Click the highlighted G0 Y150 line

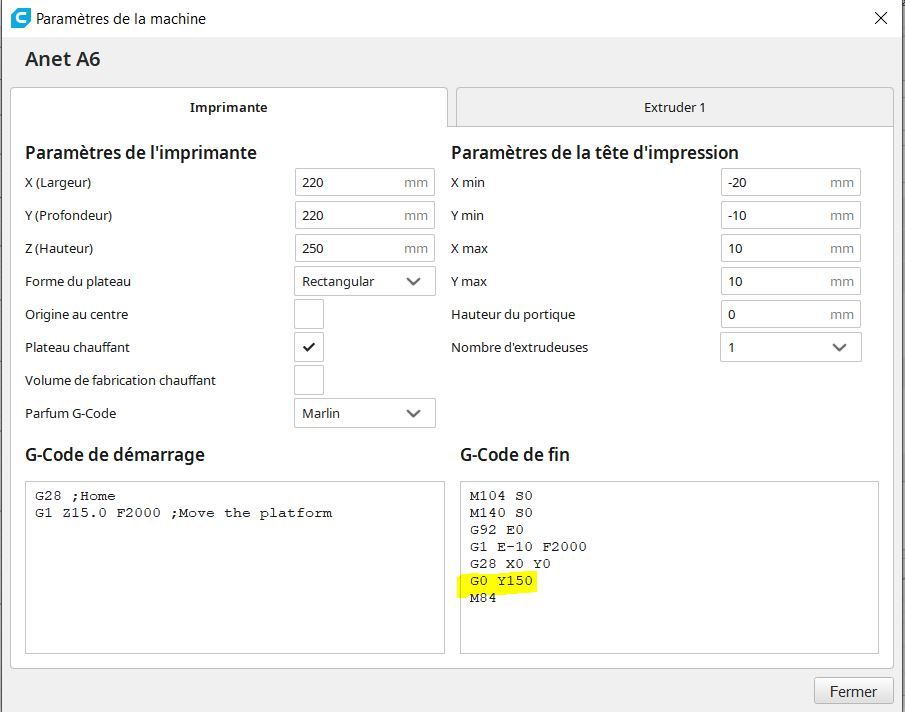[501, 581]
